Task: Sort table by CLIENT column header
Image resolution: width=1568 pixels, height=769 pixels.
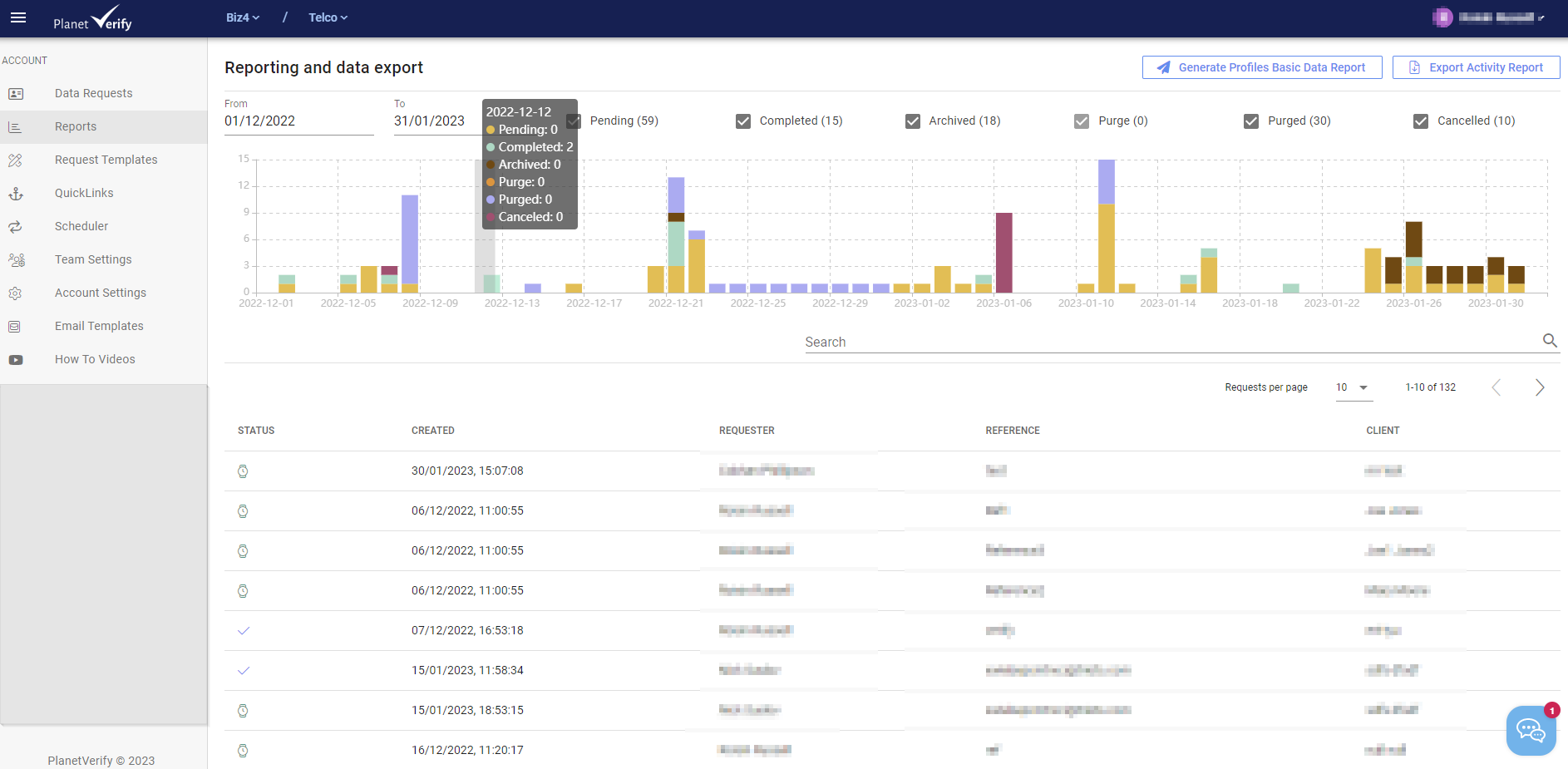Action: (x=1383, y=431)
